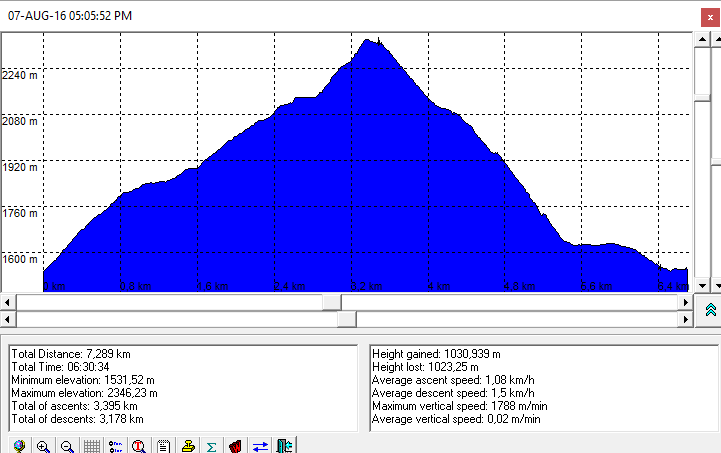The width and height of the screenshot is (721, 453).
Task: Click the 'Average vertical speed: 0,02 m/min' line
Action: [x=456, y=419]
